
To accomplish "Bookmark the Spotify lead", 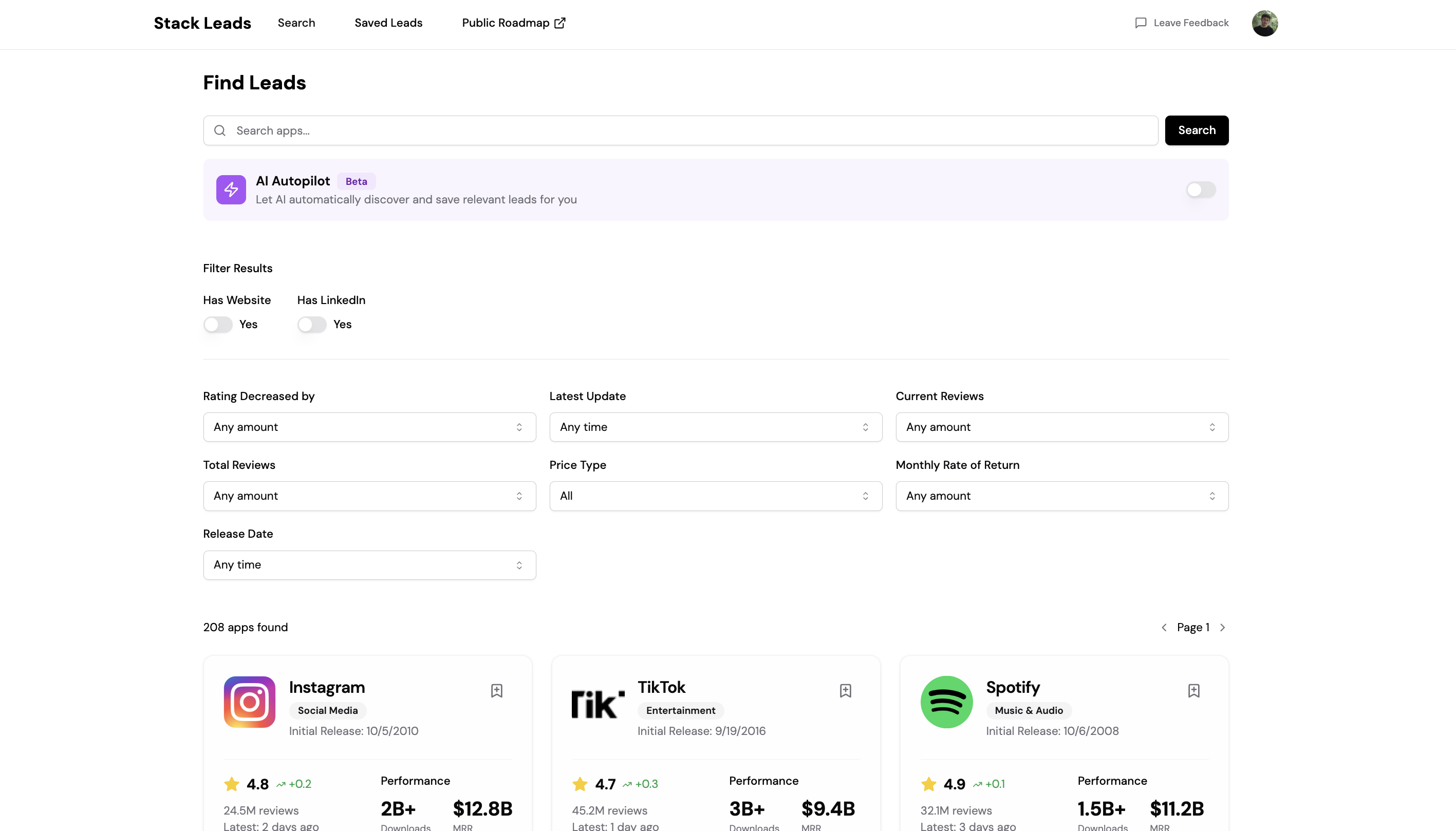I will tap(1193, 691).
